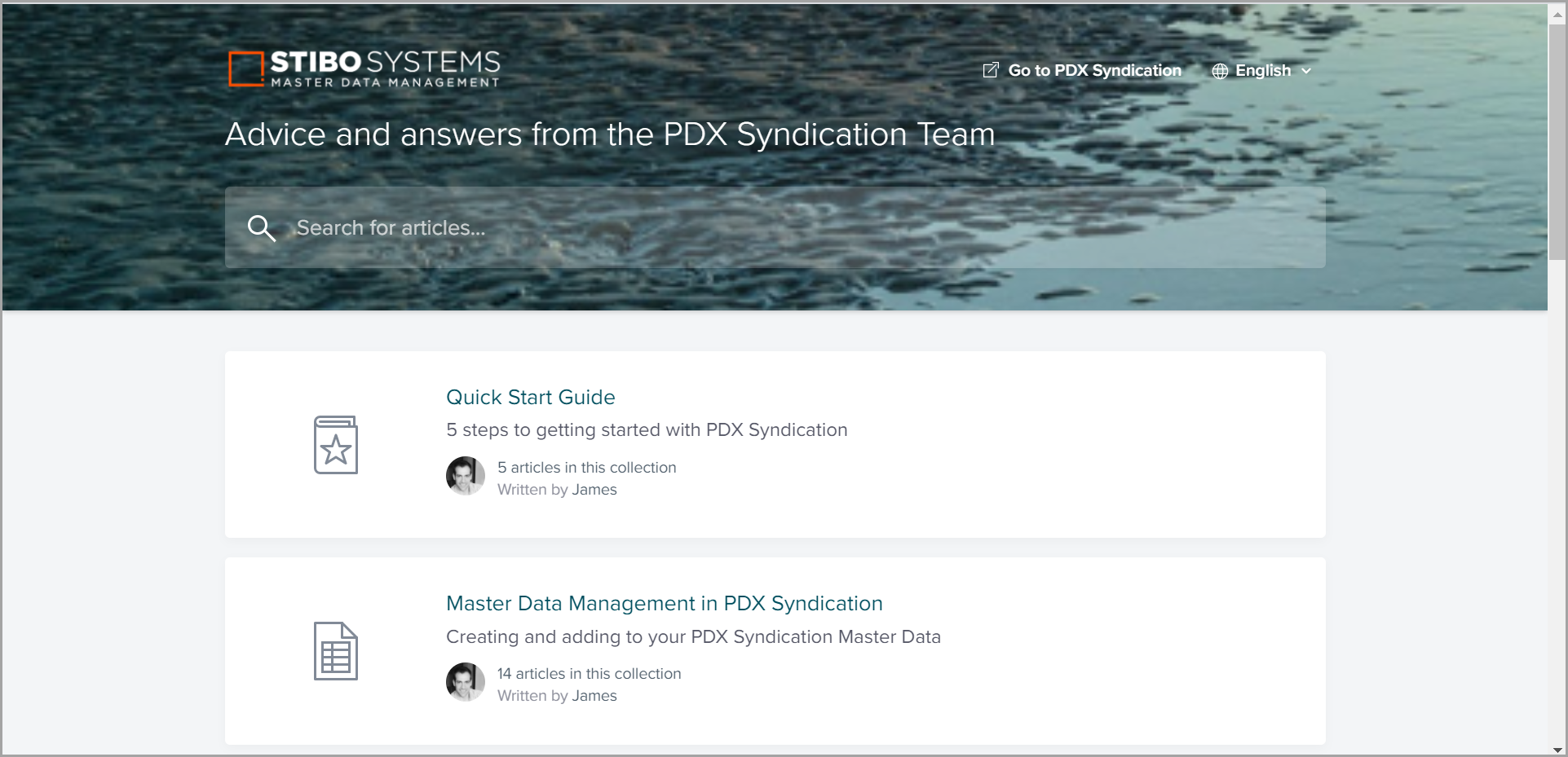
Task: Click '5 steps to getting started' description
Action: (647, 429)
